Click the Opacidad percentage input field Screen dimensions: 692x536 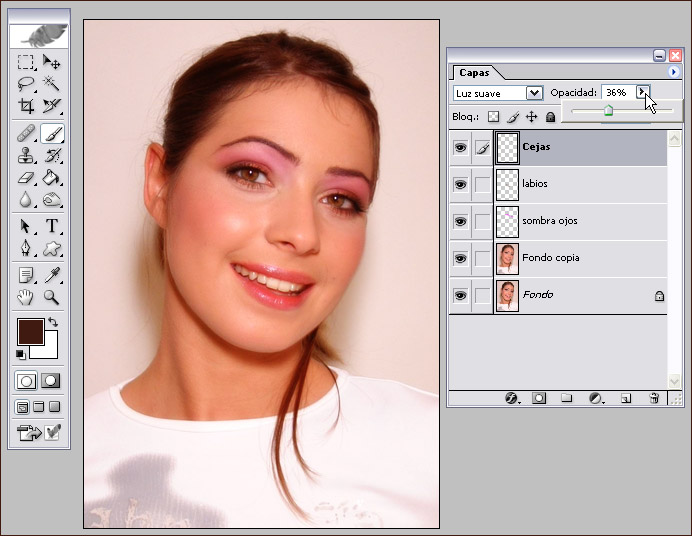[616, 93]
